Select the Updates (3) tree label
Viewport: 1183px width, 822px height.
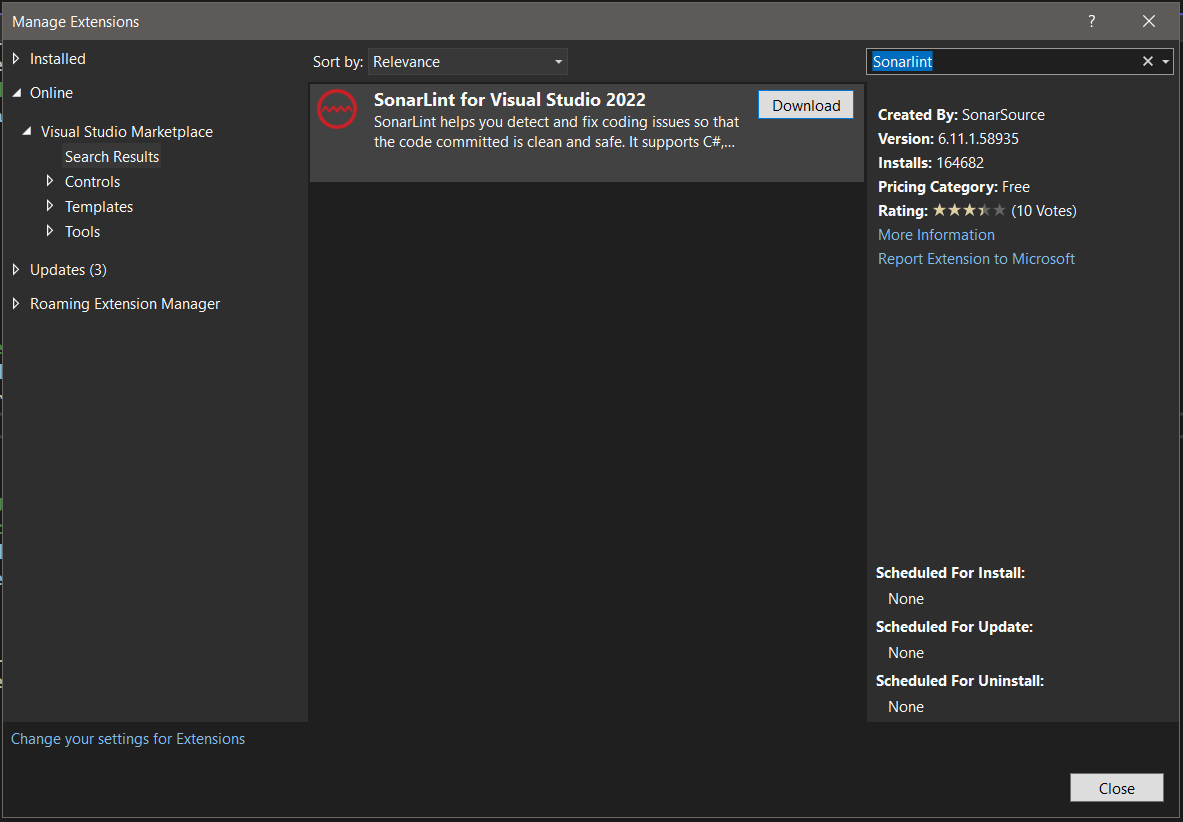point(68,270)
